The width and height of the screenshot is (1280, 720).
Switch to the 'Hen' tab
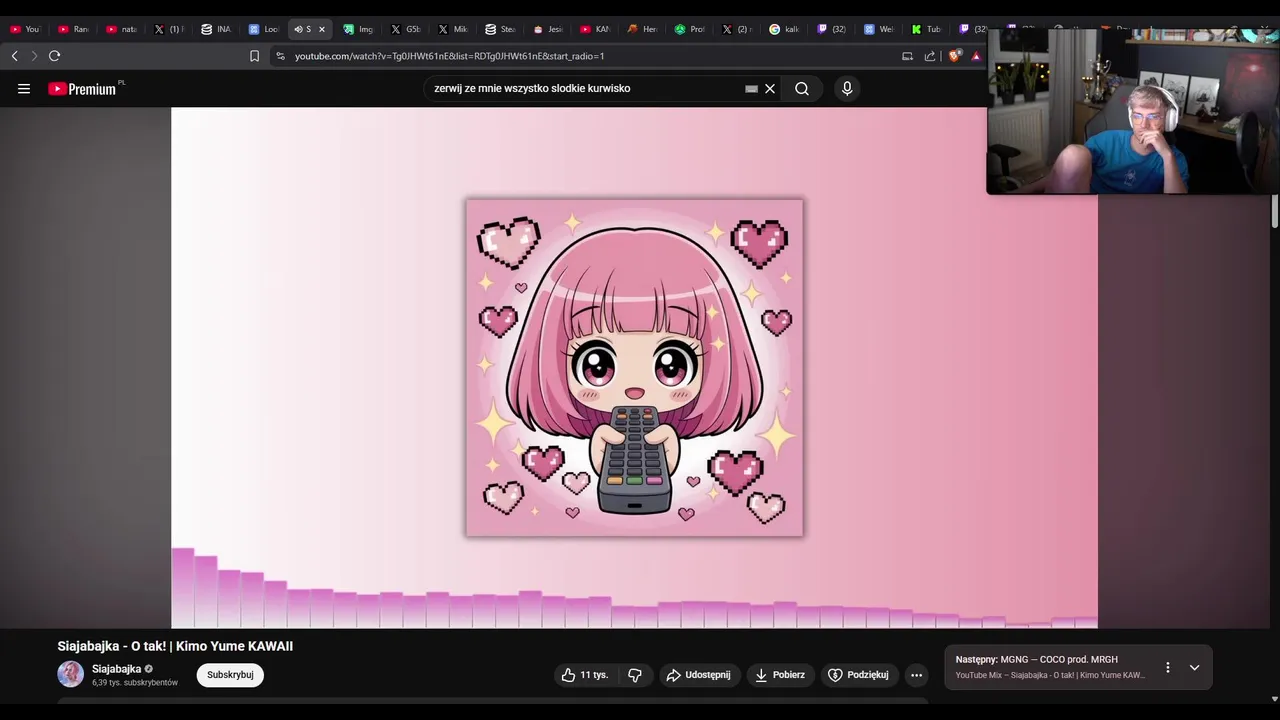(642, 29)
